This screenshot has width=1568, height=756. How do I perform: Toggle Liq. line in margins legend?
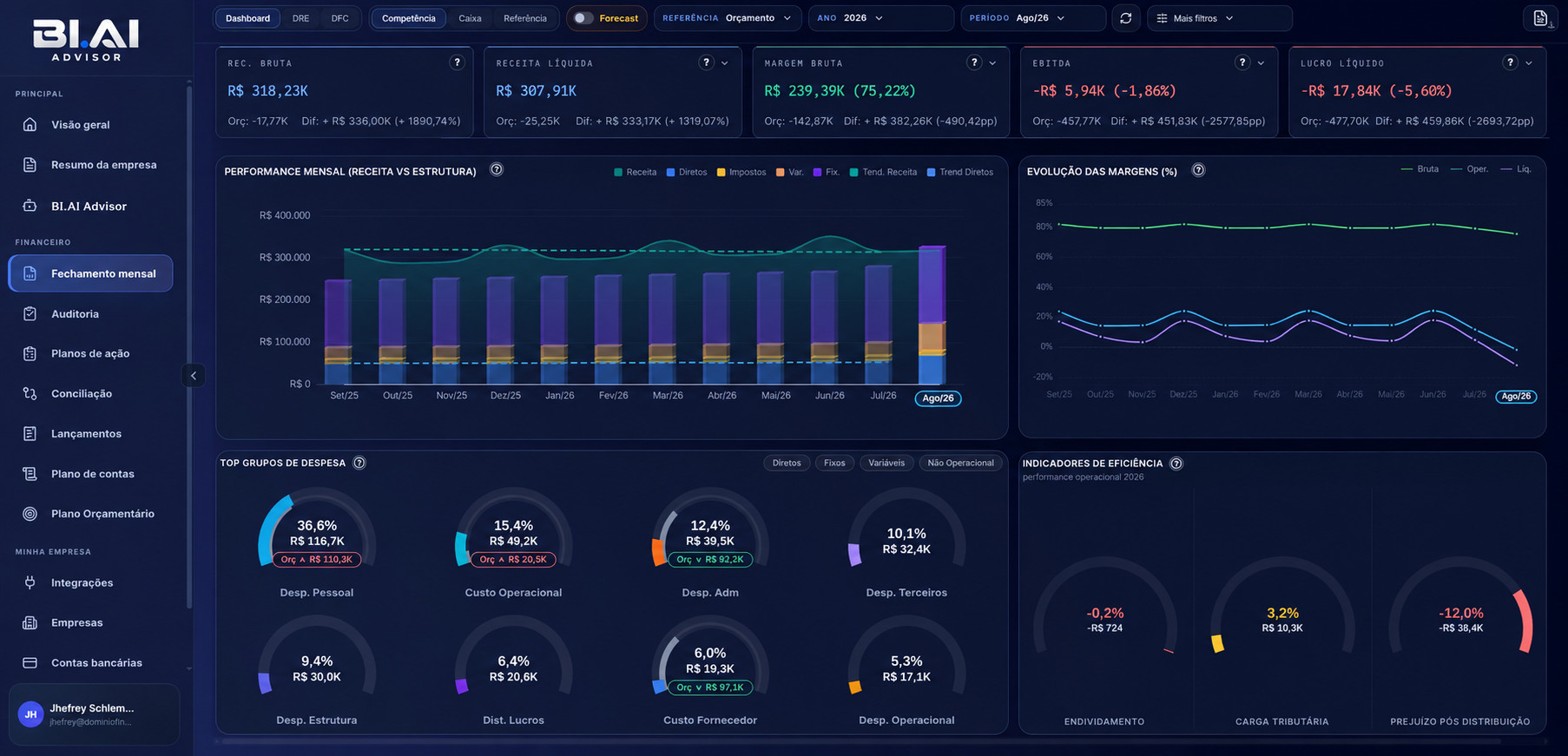tap(1515, 169)
